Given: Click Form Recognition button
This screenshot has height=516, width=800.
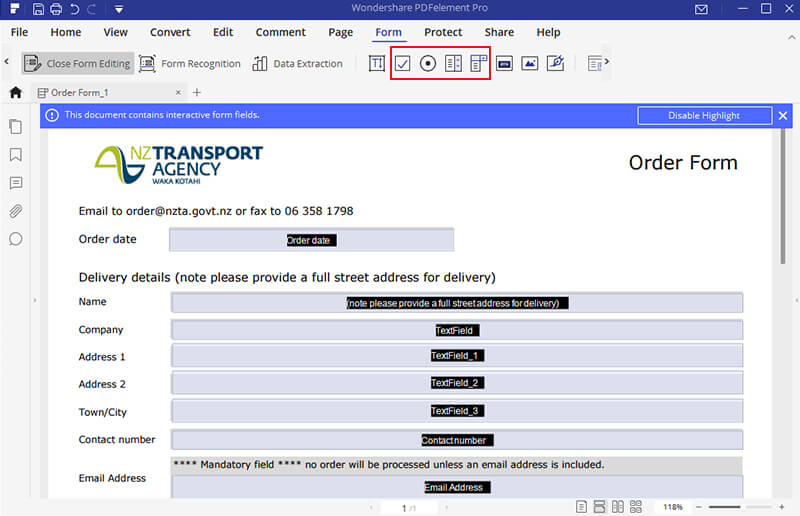Looking at the screenshot, I should pyautogui.click(x=189, y=63).
